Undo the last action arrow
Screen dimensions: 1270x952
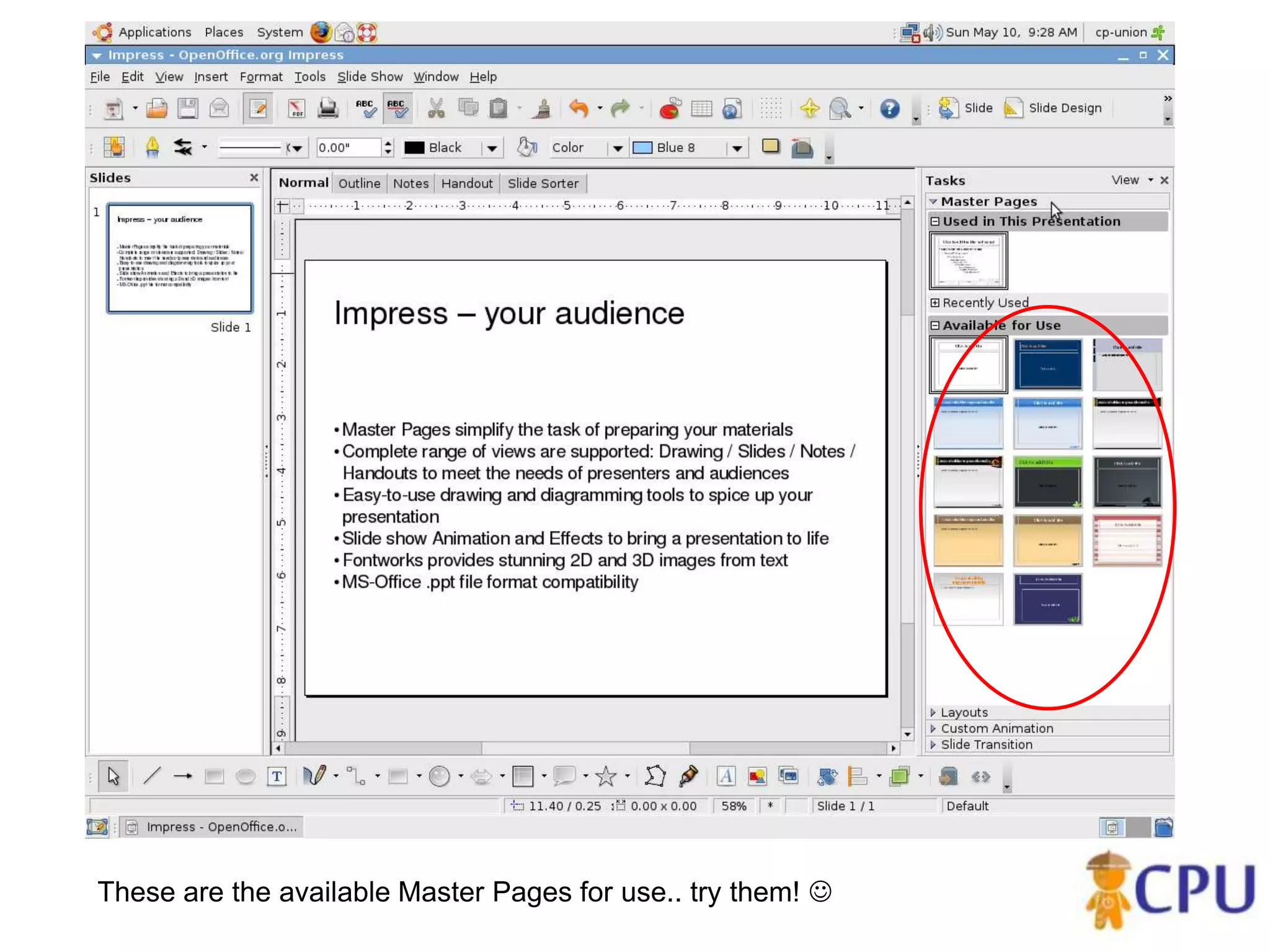click(x=579, y=108)
